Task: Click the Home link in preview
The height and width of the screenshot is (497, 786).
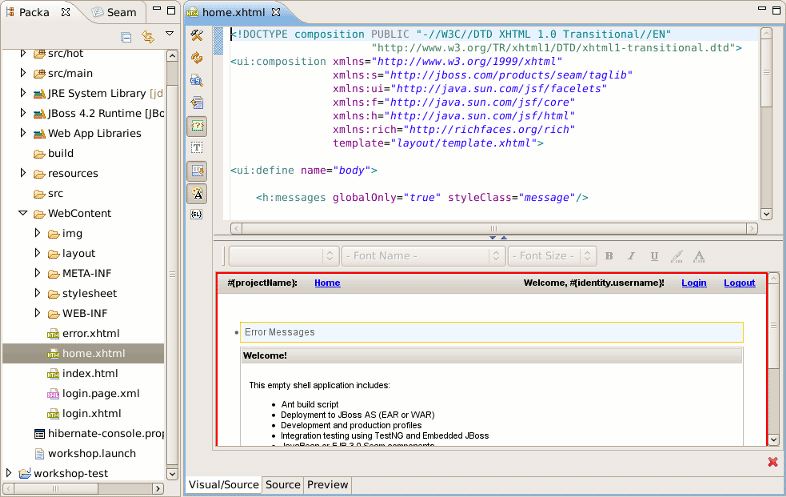Action: [x=327, y=283]
